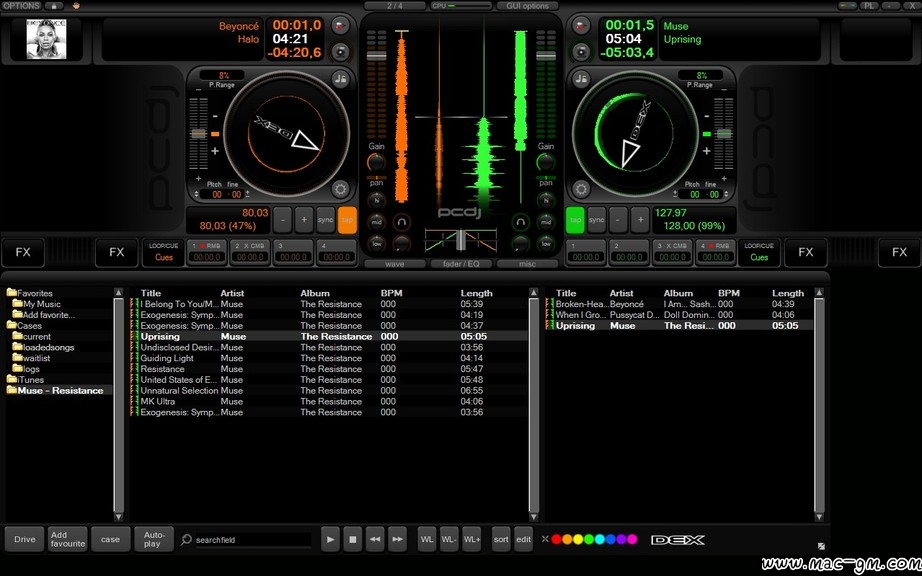Click left deck pitch bend plus button

pos(304,220)
